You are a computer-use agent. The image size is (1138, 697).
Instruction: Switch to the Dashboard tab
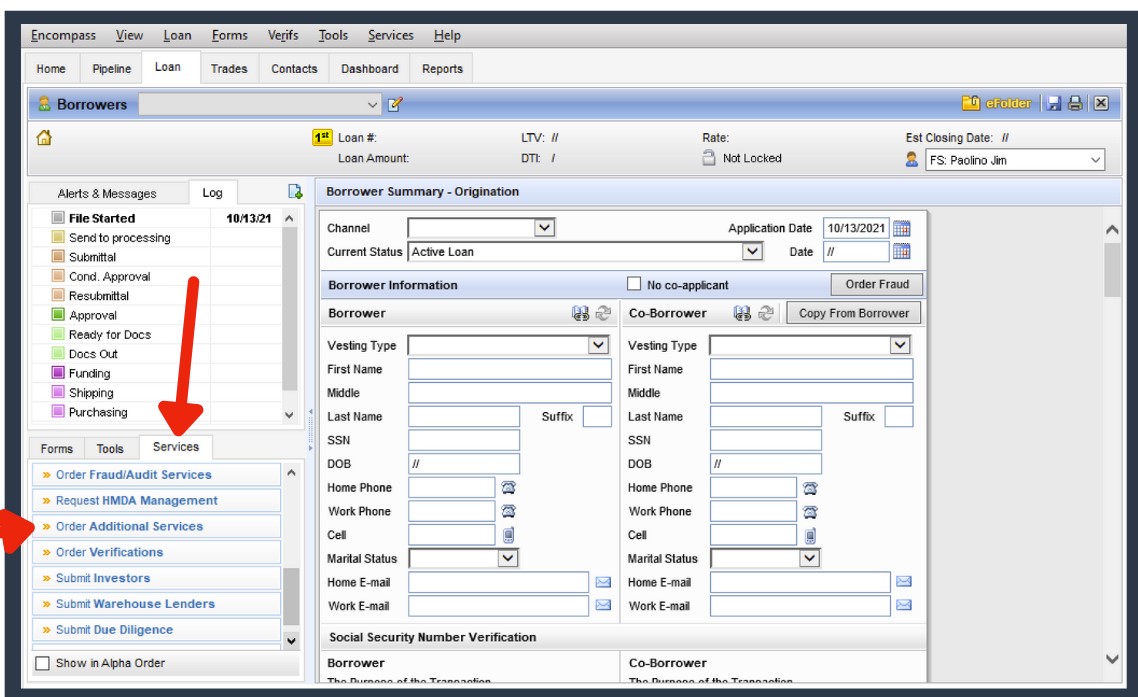point(369,68)
